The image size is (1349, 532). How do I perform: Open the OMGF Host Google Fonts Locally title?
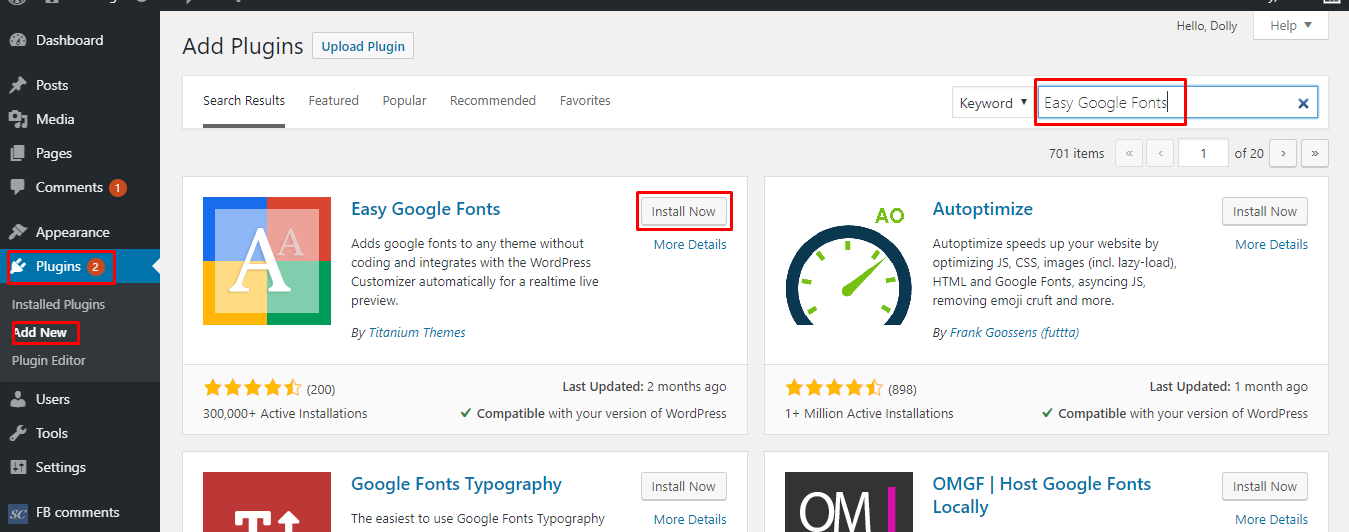tap(1042, 495)
